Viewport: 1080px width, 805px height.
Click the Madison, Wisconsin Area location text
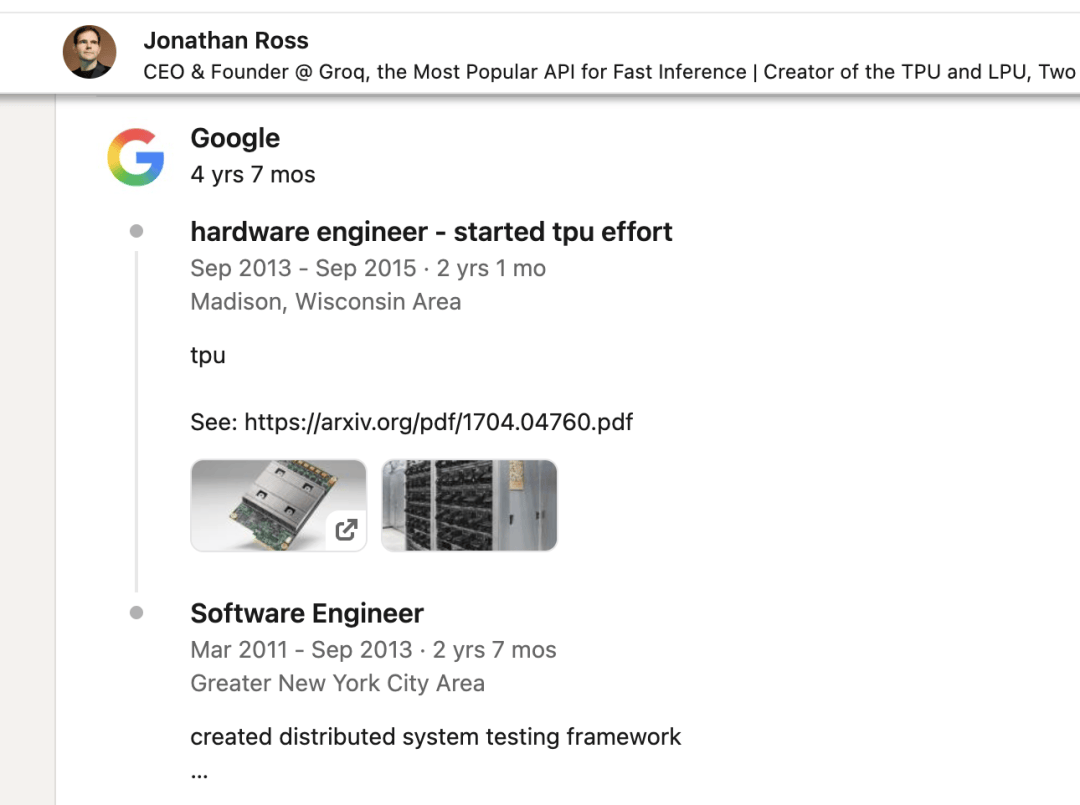(x=325, y=302)
